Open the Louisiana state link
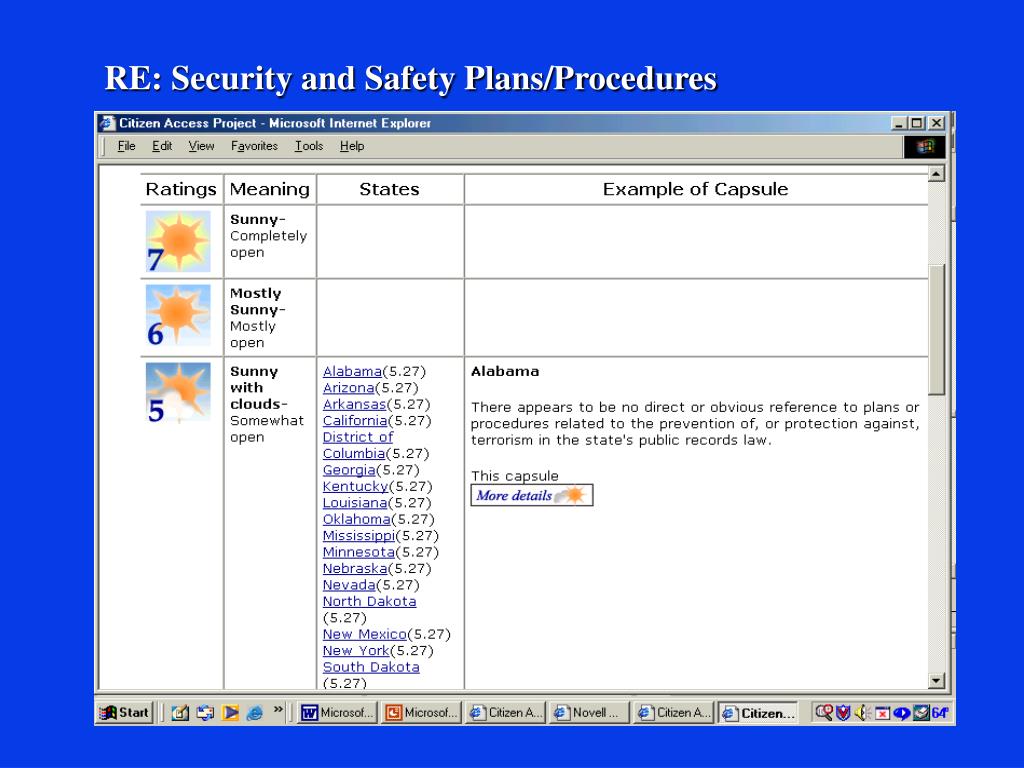 (355, 503)
